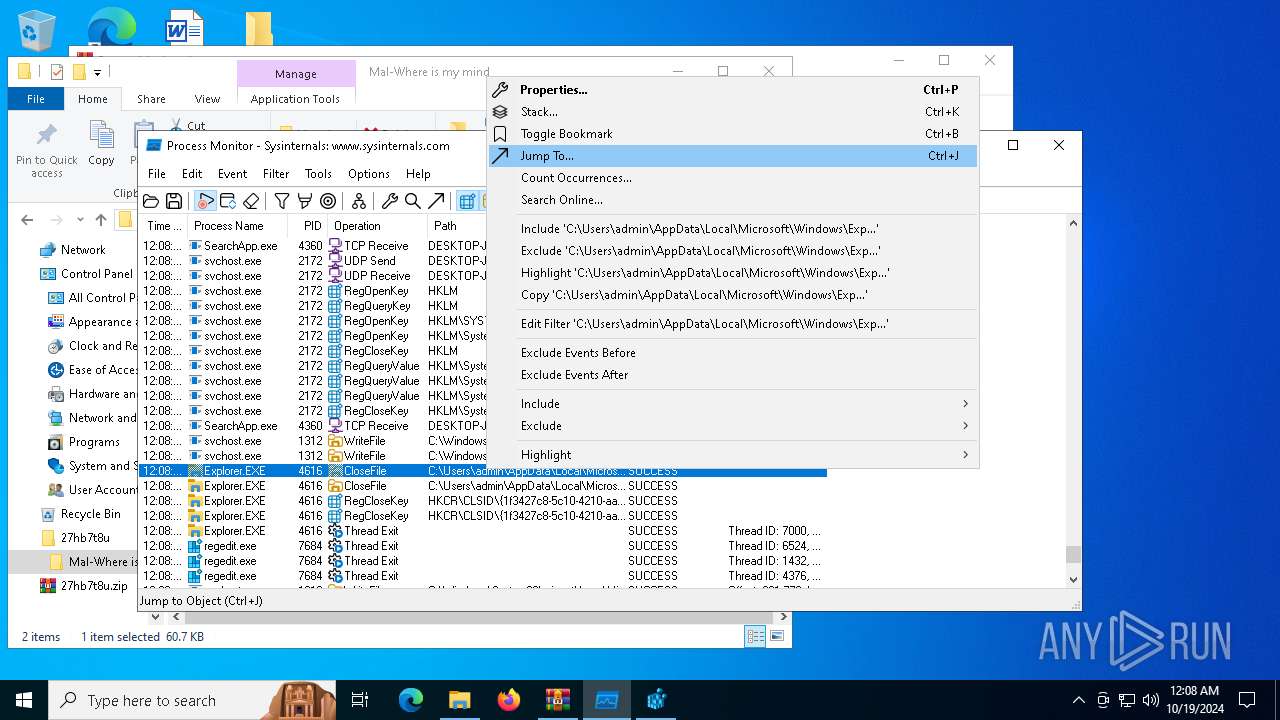Open the Filter menu
The image size is (1280, 720).
coord(276,174)
